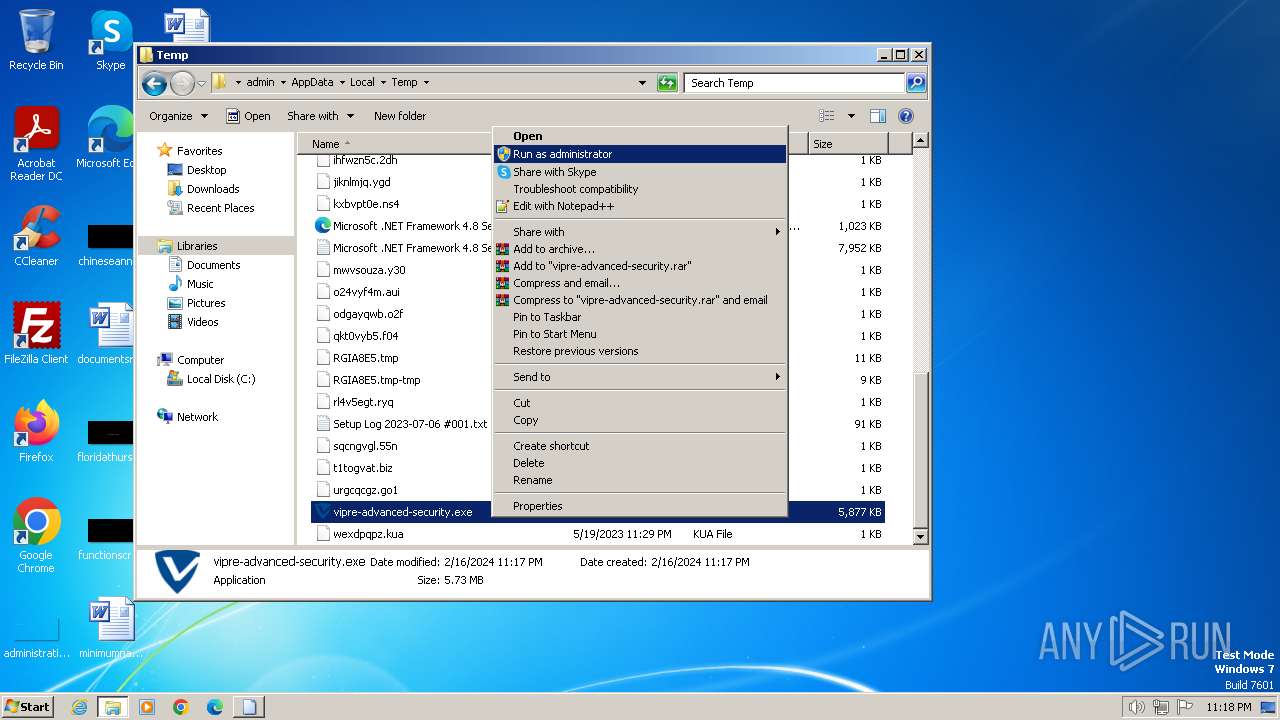Open the Acrobat Reader DC desktop icon

(36, 144)
